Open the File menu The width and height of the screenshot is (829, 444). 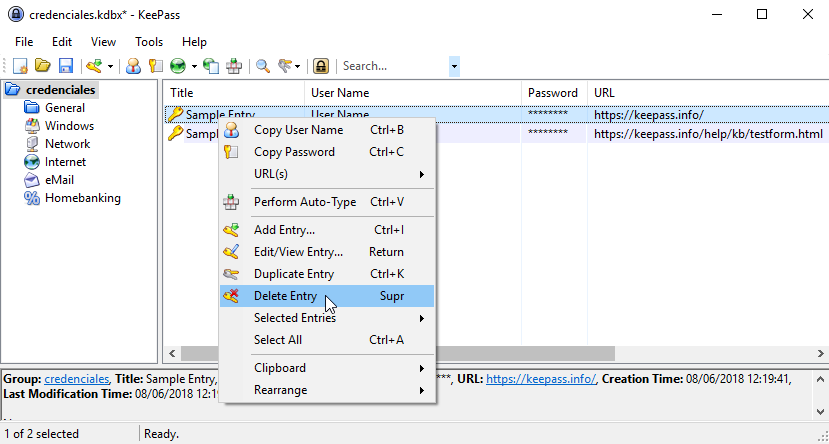click(24, 42)
